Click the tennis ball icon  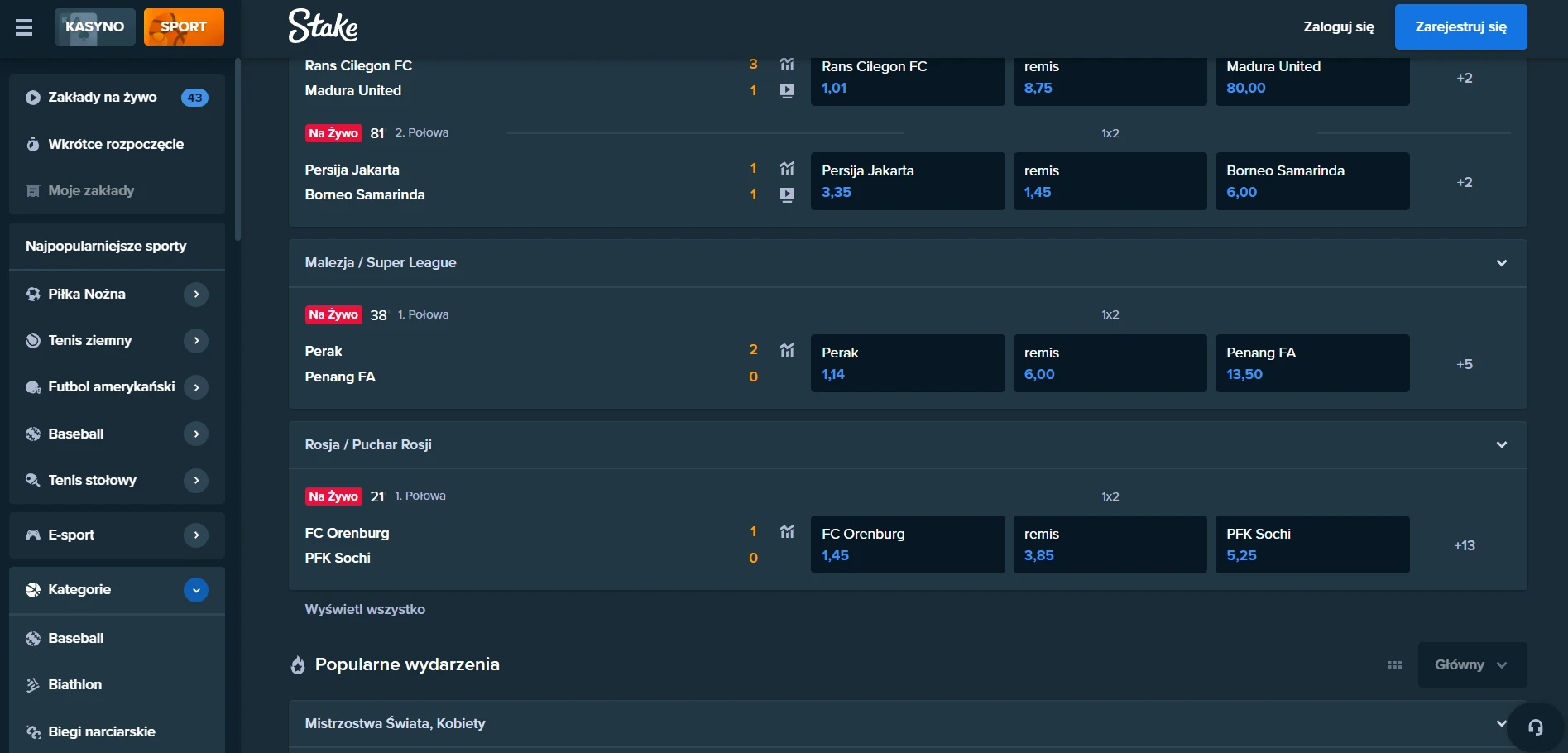tap(33, 340)
